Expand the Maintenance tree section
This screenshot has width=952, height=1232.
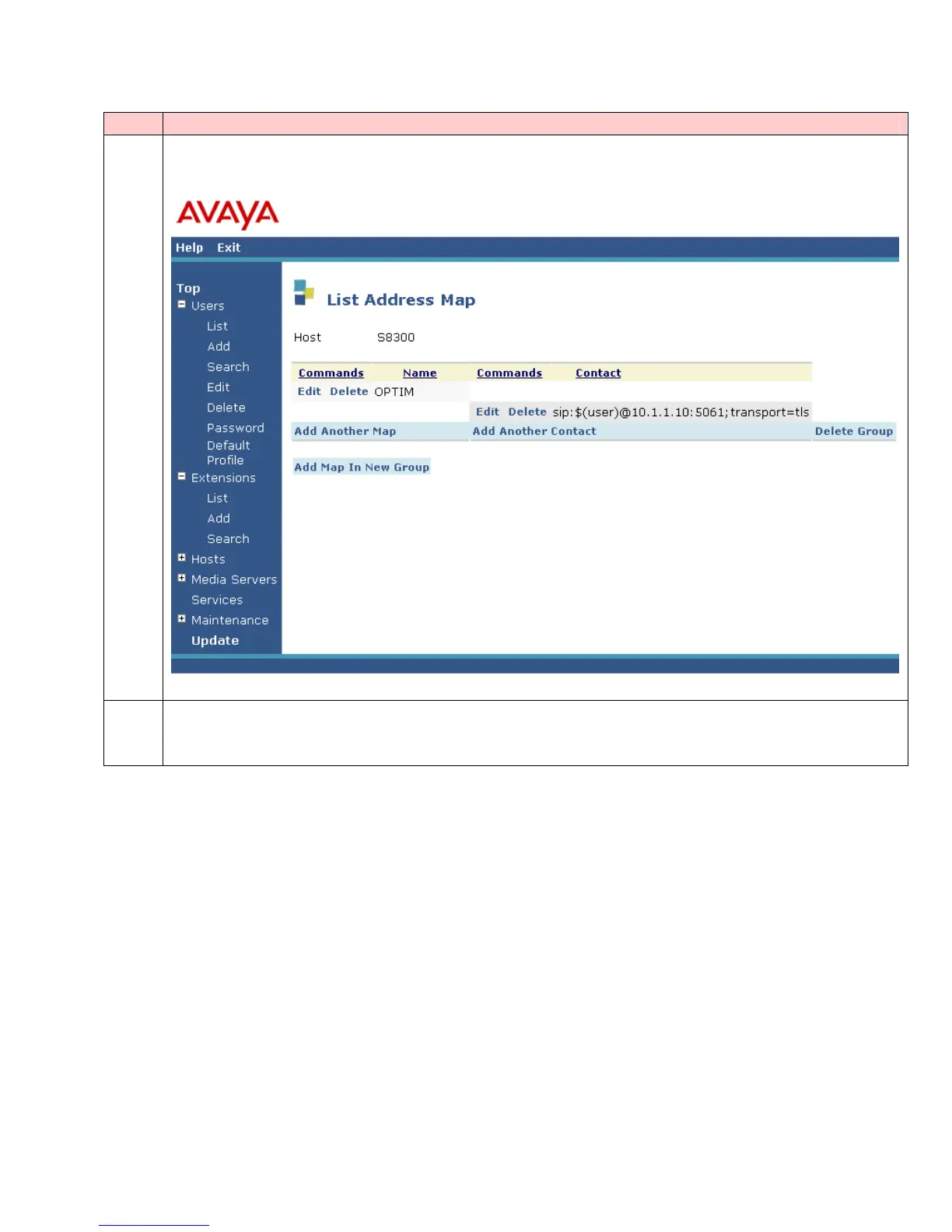181,619
